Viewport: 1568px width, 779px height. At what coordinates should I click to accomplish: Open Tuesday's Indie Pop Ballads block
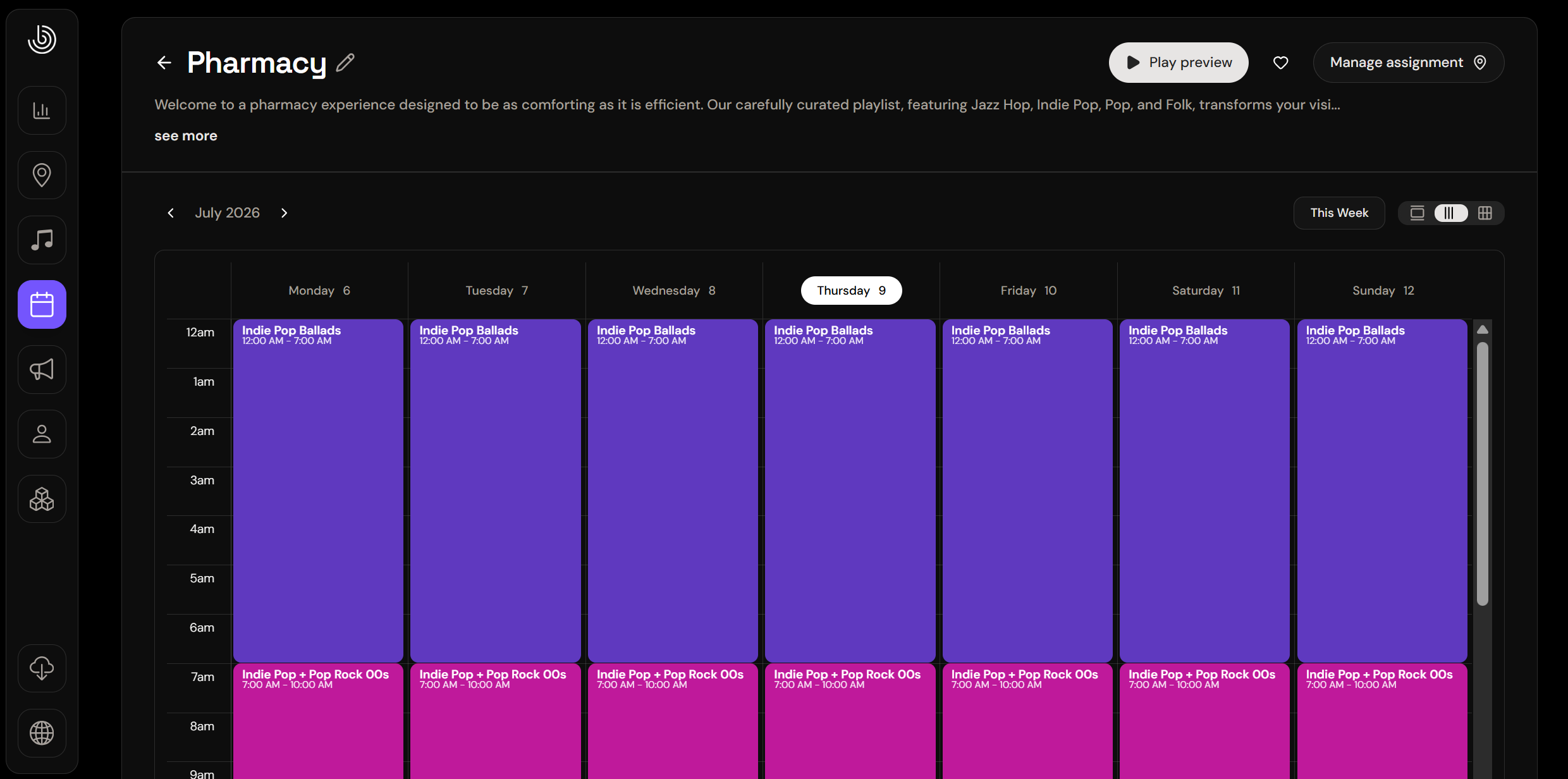(x=496, y=491)
